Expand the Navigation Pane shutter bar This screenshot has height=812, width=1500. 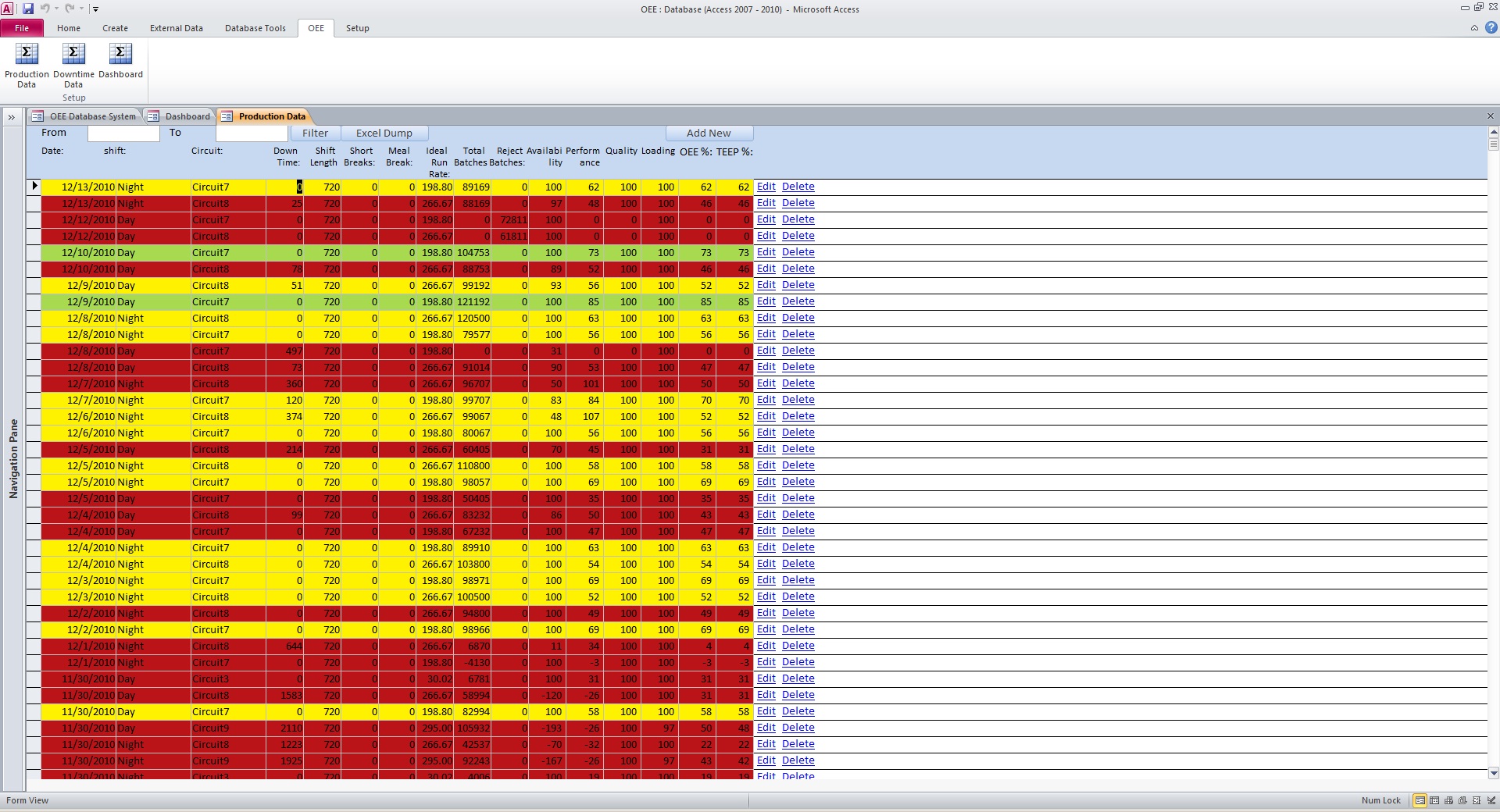[x=12, y=117]
